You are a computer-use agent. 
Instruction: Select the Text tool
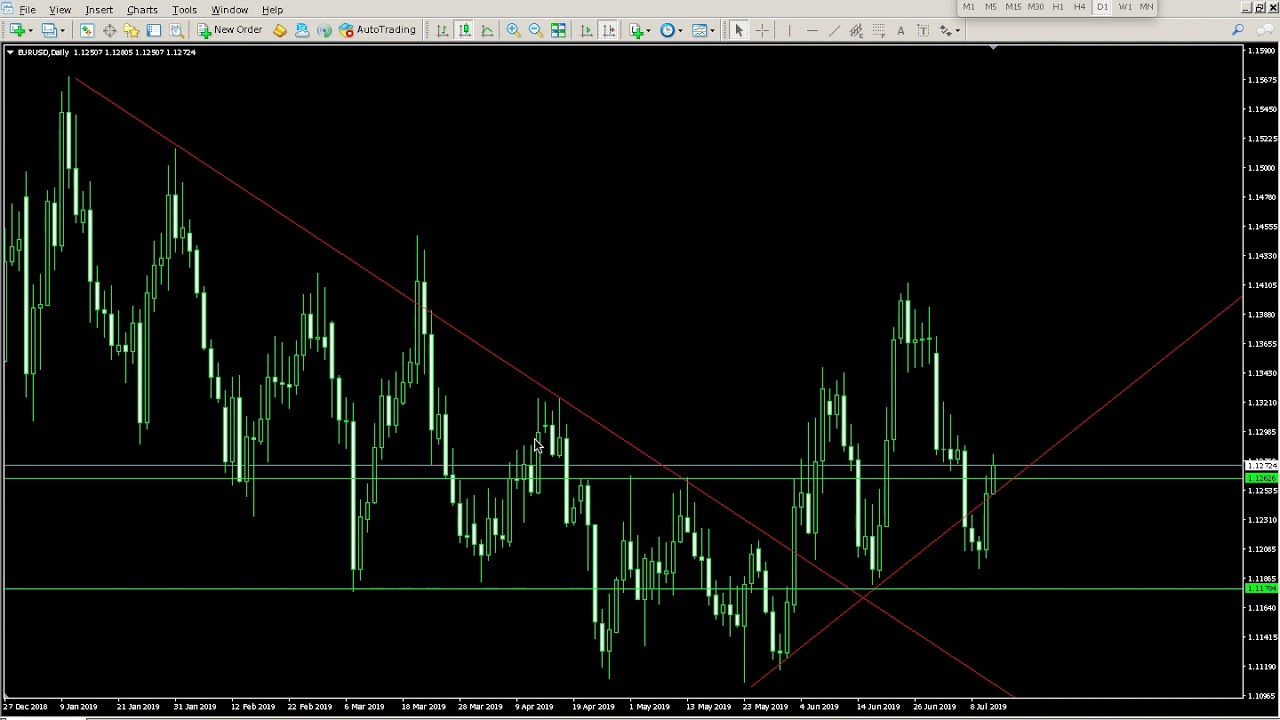[900, 30]
